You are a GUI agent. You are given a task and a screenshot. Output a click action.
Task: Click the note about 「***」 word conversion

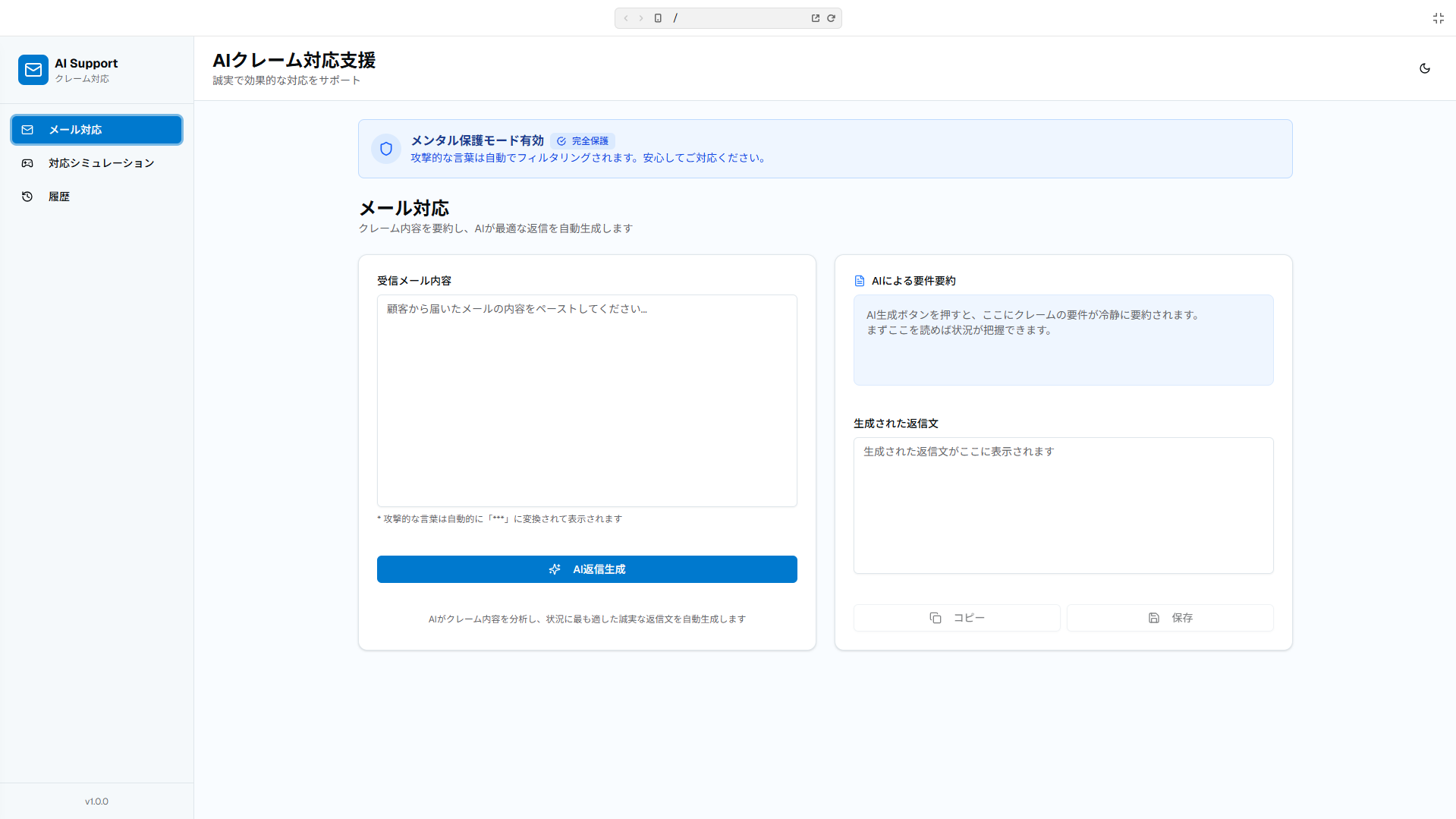pyautogui.click(x=500, y=519)
